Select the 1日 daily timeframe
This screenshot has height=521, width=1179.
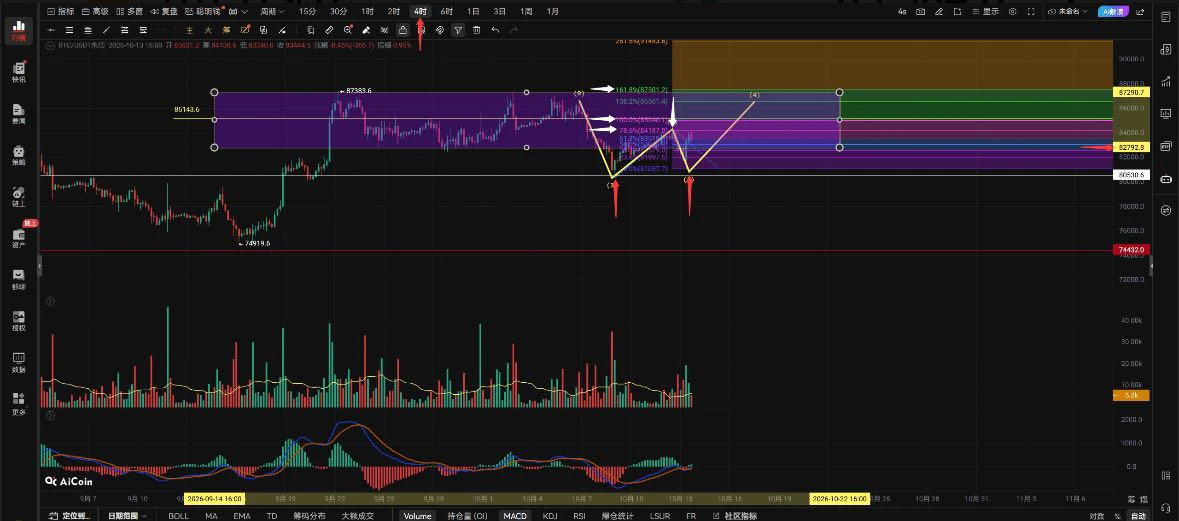473,11
